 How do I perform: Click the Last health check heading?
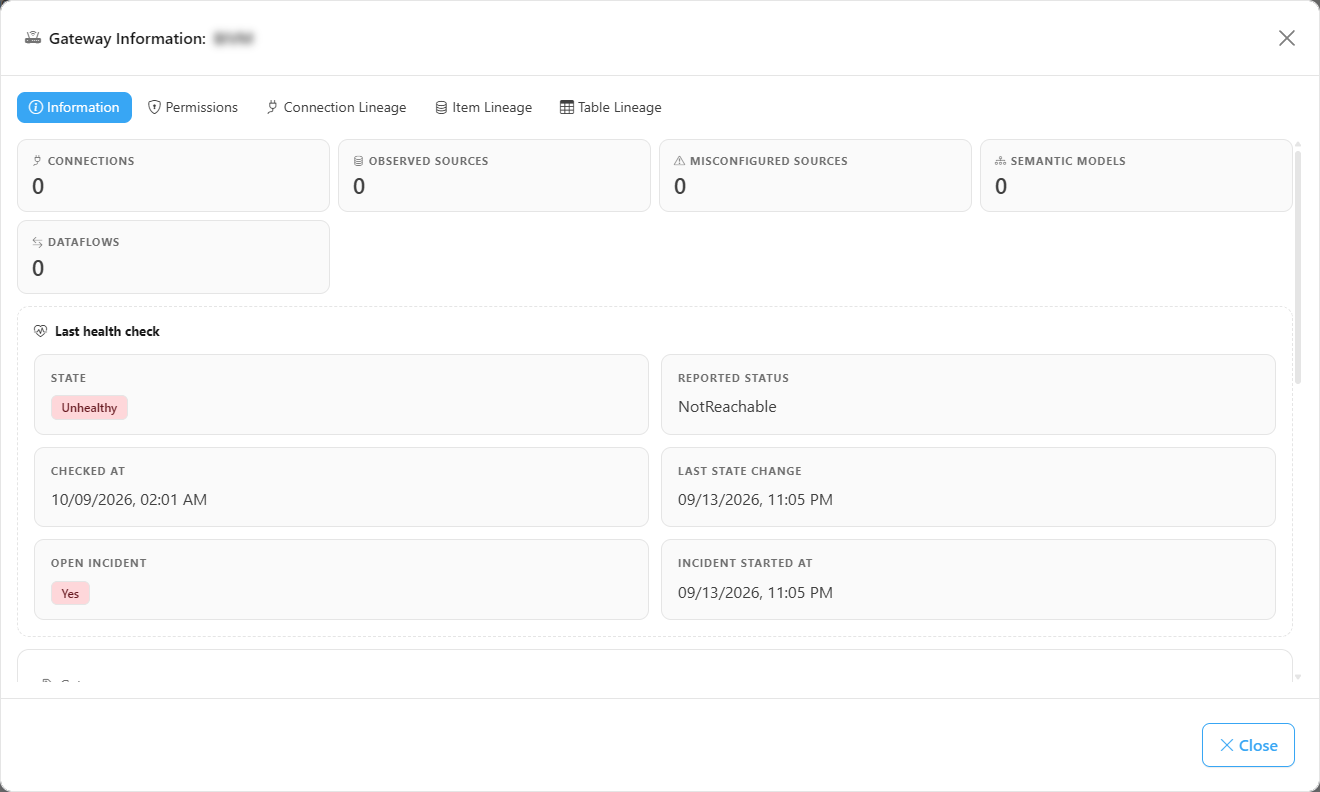pos(107,331)
